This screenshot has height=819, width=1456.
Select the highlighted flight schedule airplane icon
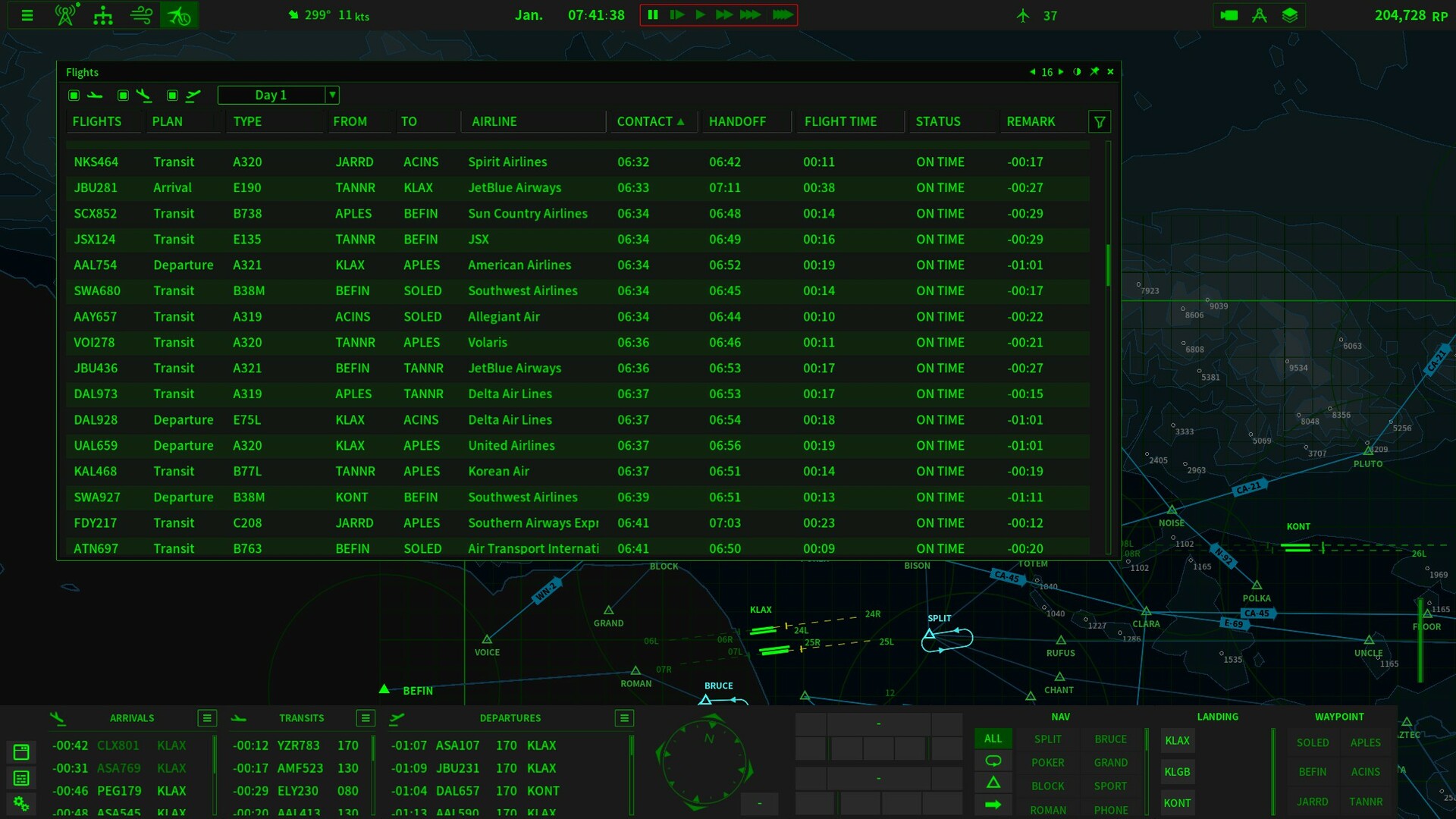[x=179, y=15]
